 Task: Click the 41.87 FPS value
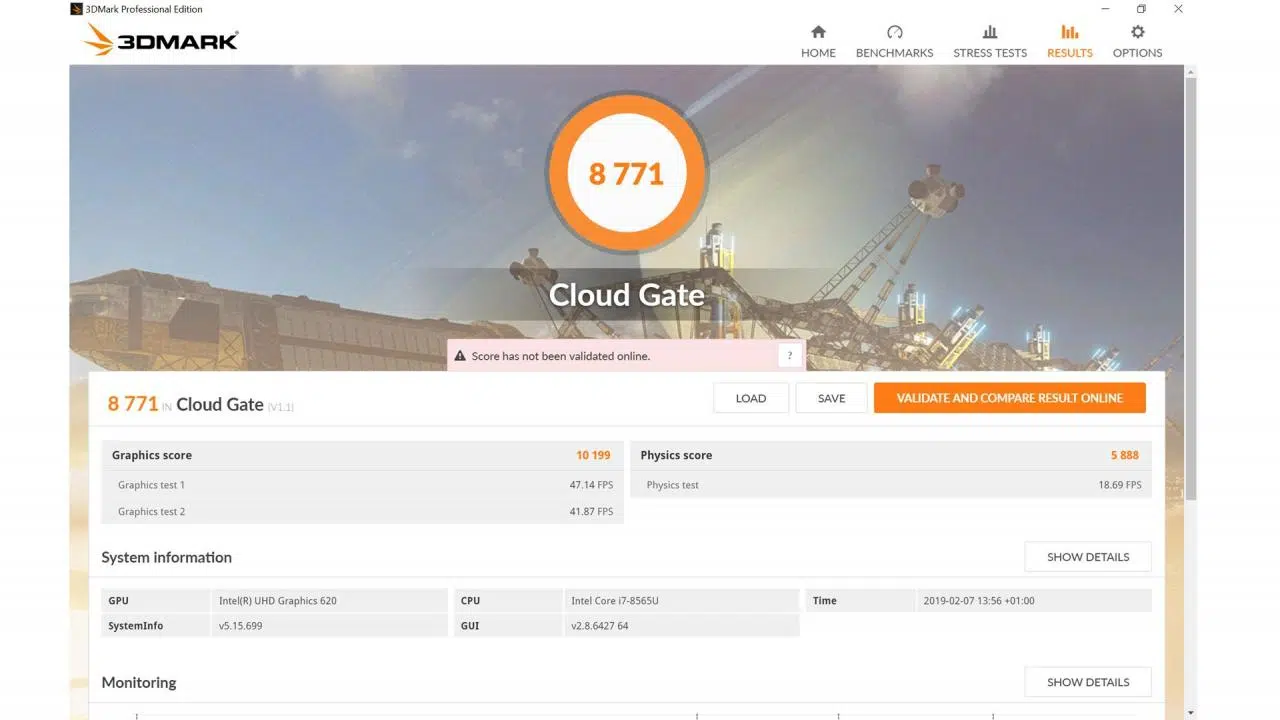coord(591,511)
